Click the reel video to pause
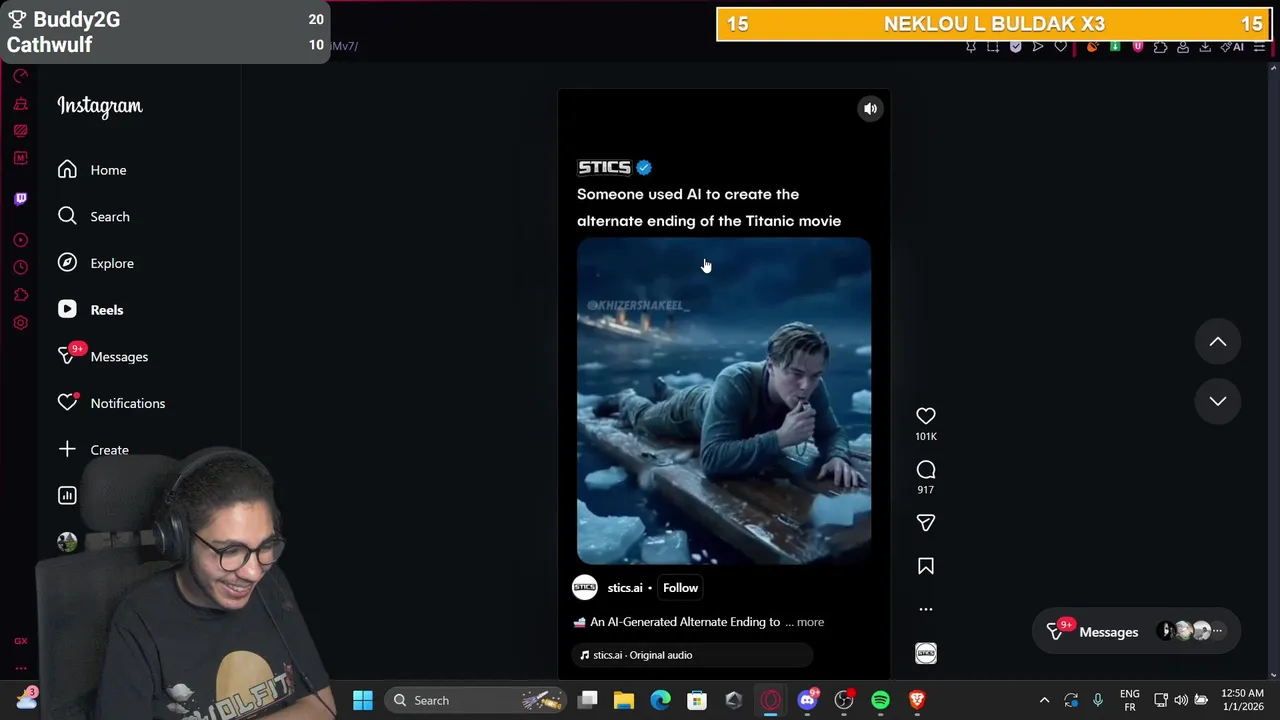 click(724, 400)
